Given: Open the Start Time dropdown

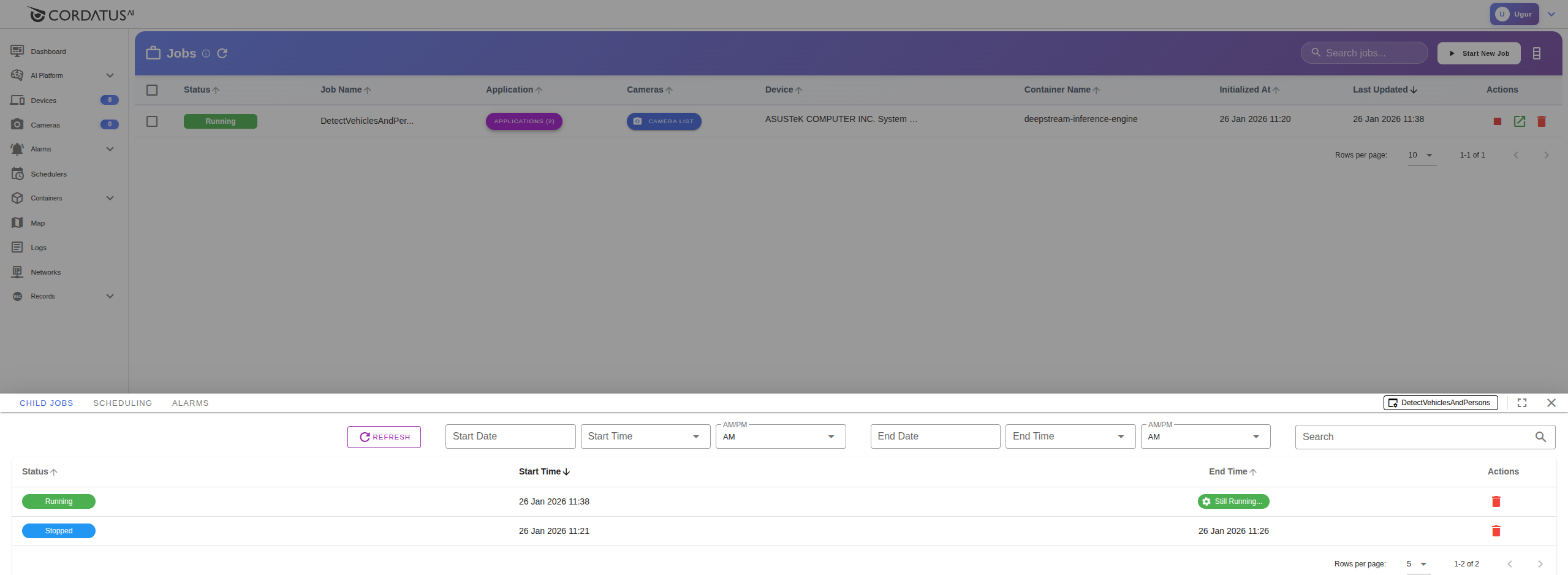Looking at the screenshot, I should click(645, 436).
